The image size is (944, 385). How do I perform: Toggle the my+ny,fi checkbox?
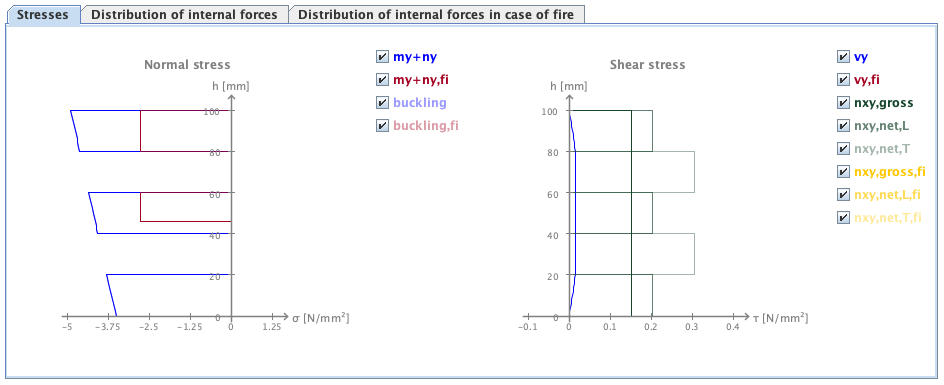tap(382, 80)
